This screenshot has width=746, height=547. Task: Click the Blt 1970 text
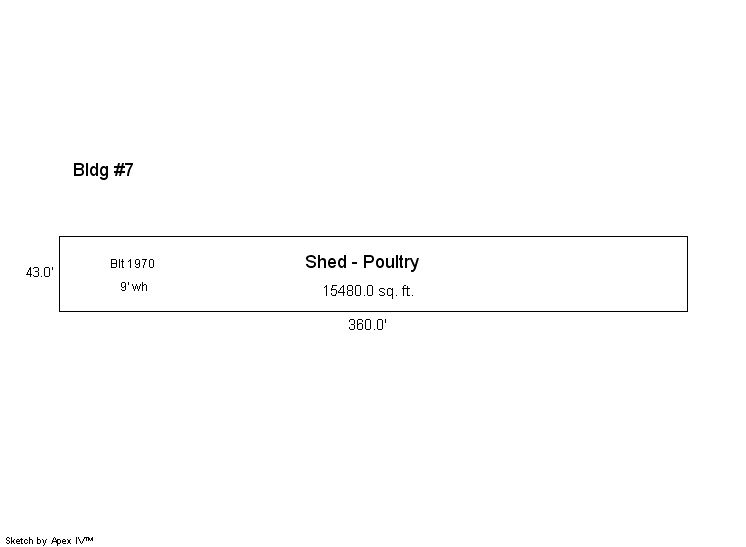tap(132, 264)
